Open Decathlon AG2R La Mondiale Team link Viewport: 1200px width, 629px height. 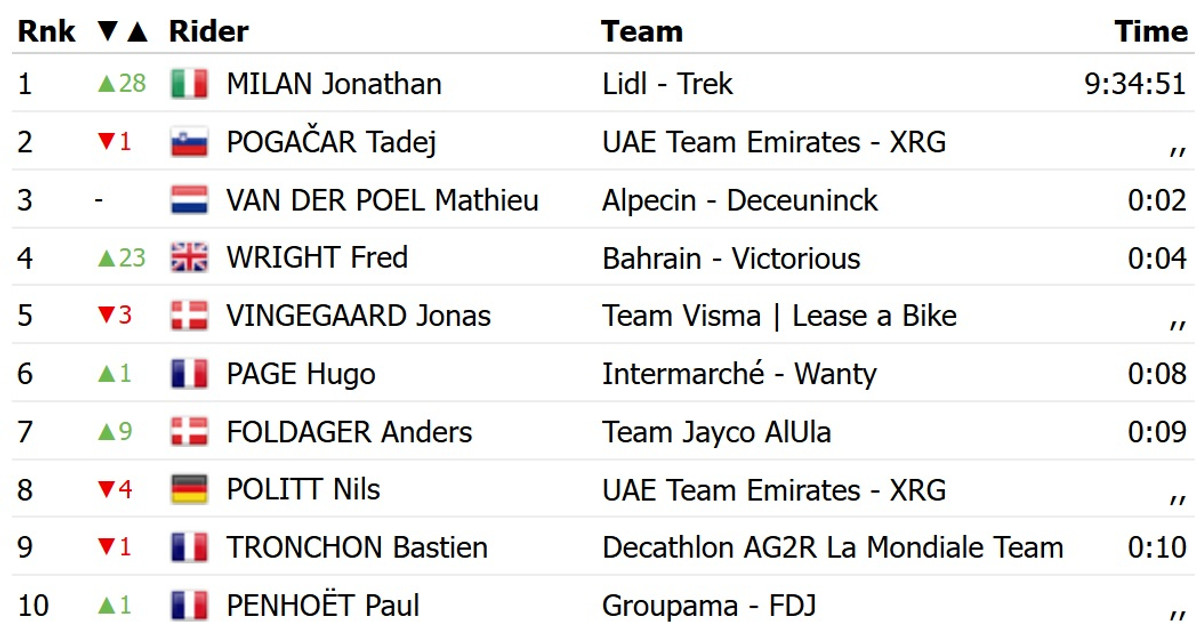(x=832, y=548)
